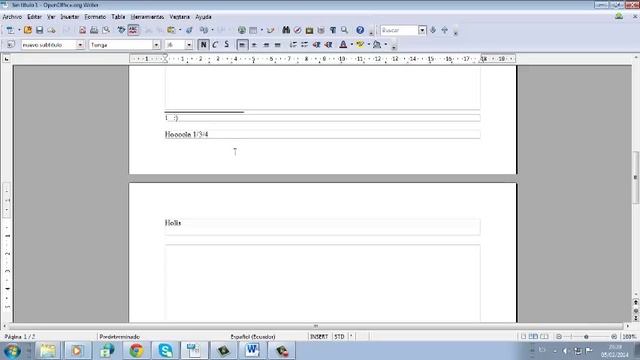
Task: Click the send document by email icon
Action: (51, 30)
